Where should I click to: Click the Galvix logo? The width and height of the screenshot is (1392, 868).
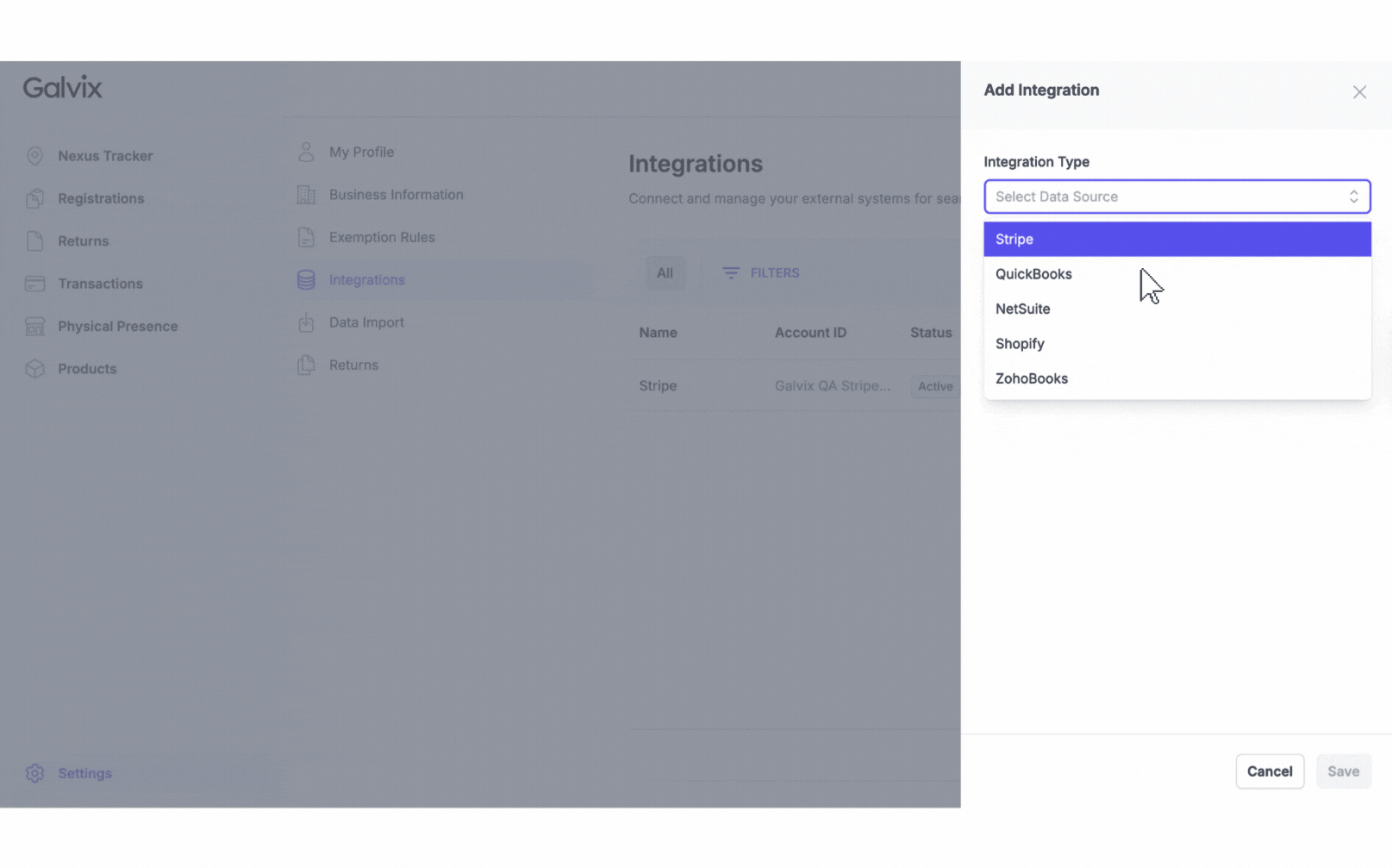tap(62, 87)
